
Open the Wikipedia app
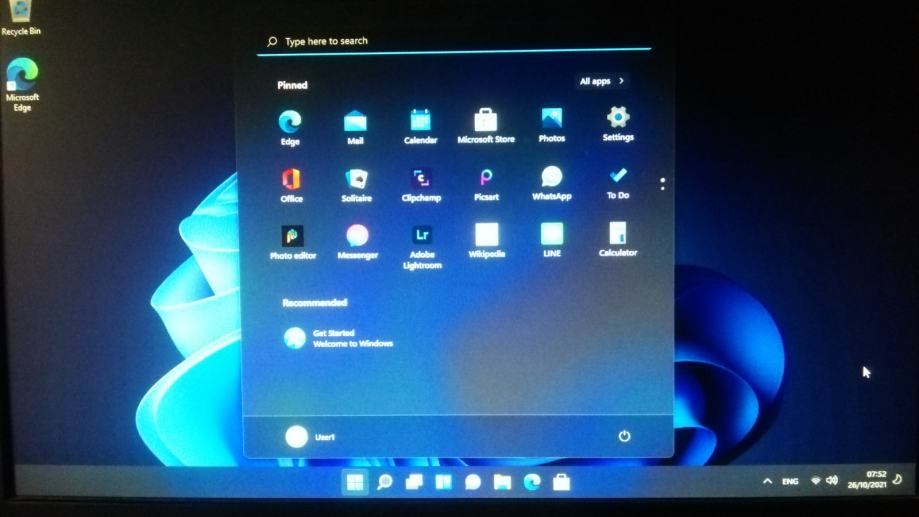486,240
